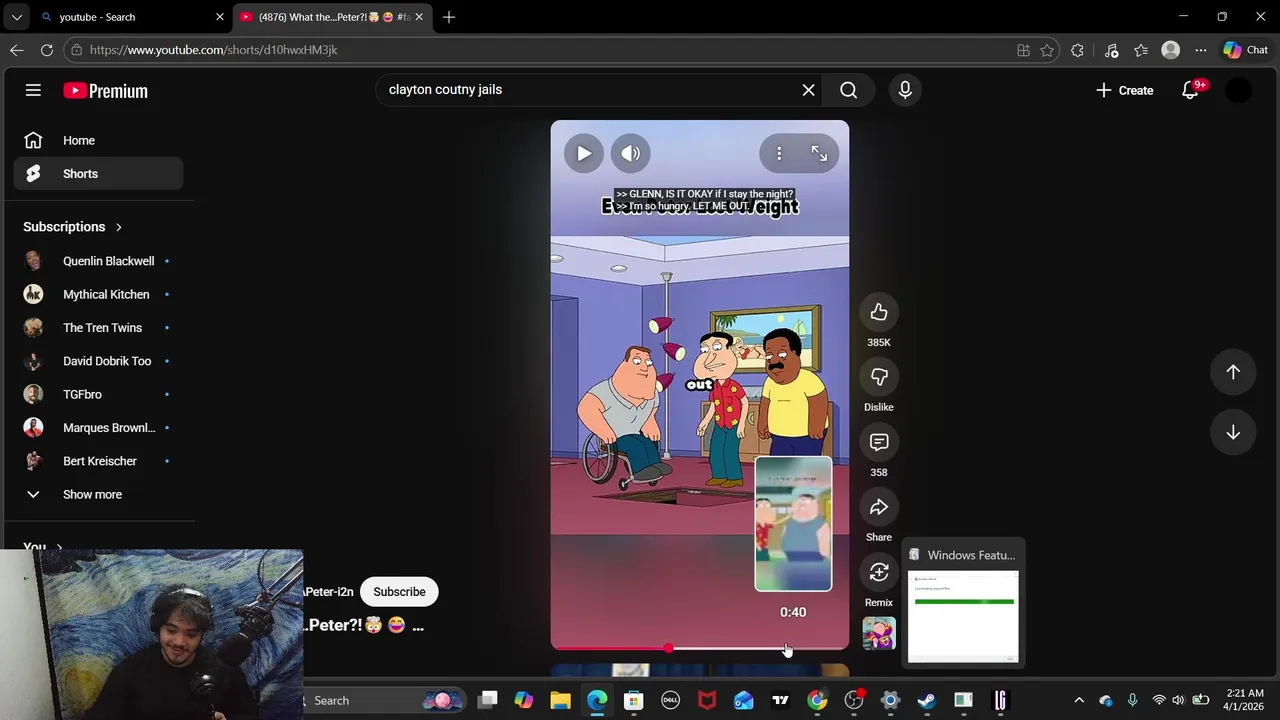
Task: Mute the short's volume
Action: [630, 153]
